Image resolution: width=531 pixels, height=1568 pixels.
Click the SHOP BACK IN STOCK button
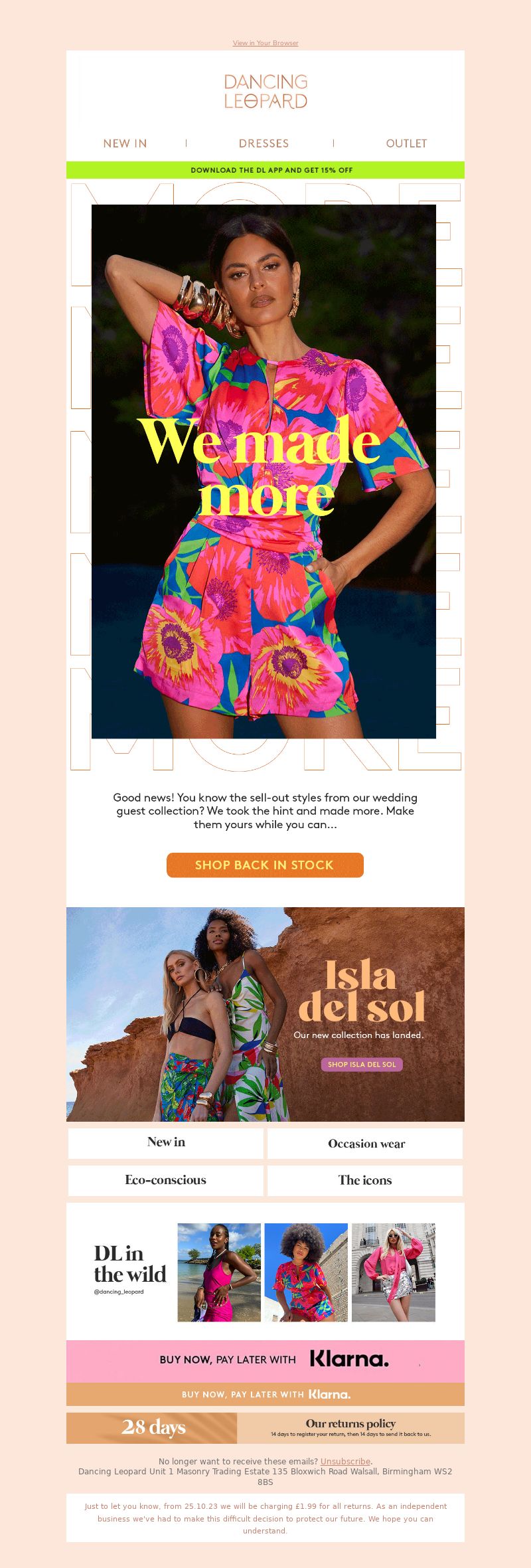click(x=265, y=865)
